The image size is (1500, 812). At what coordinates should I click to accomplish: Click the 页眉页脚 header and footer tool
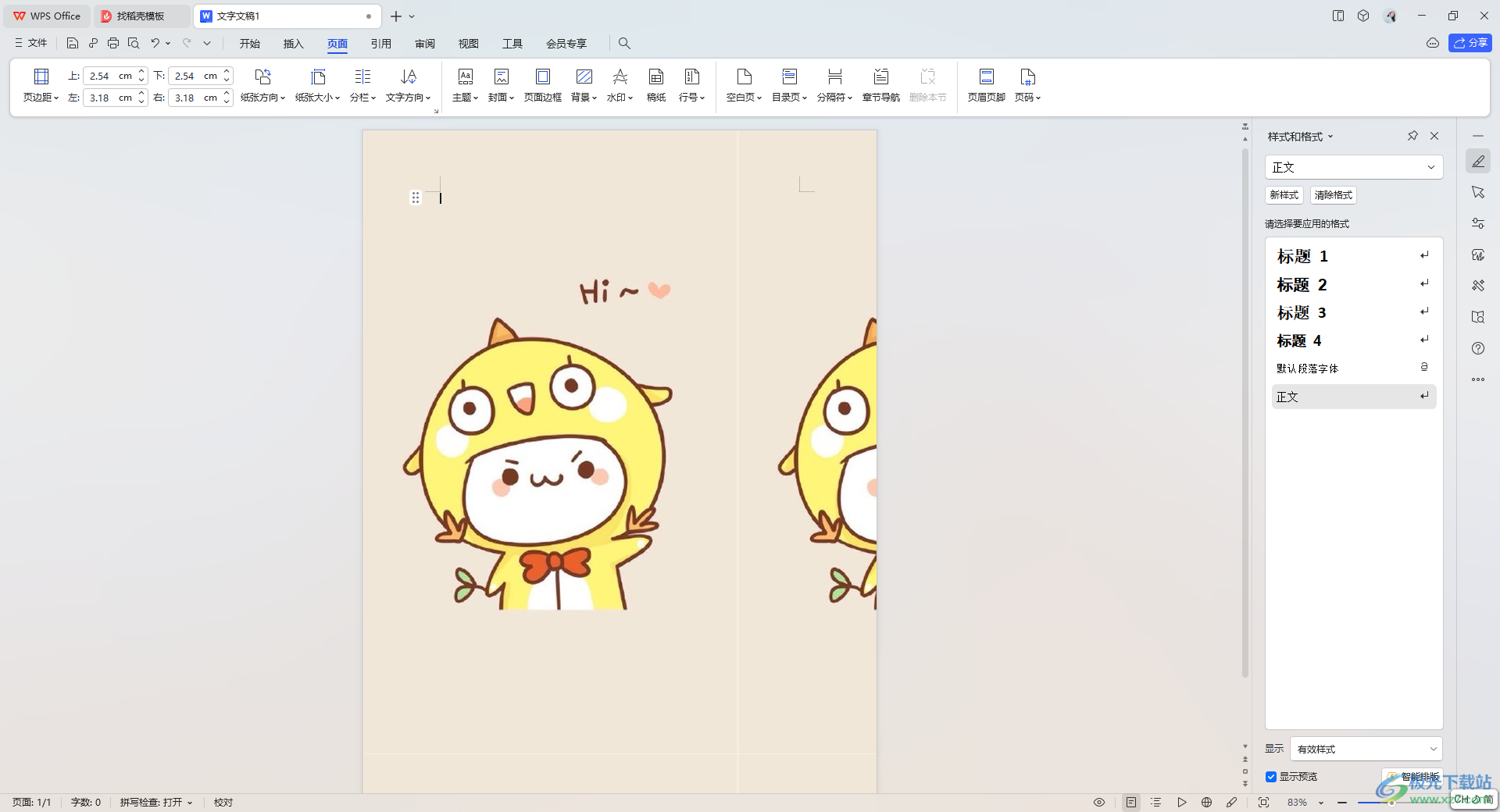click(986, 85)
